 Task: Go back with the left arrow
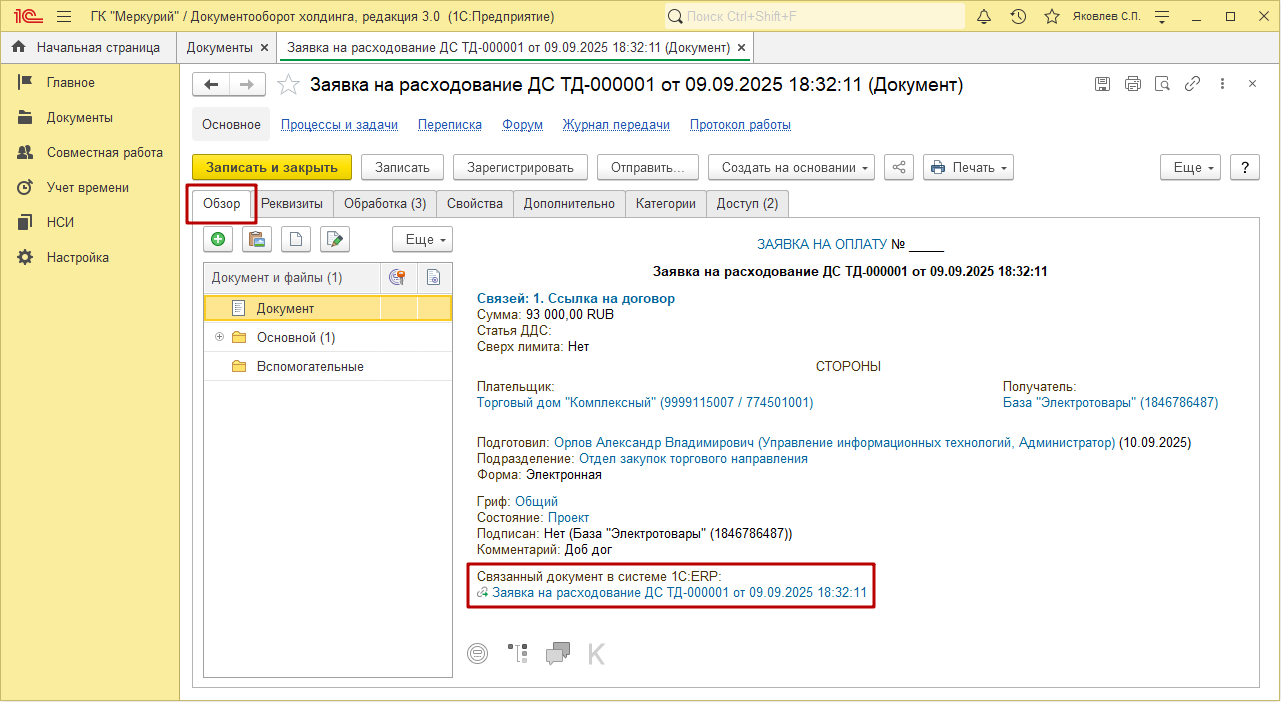coord(211,85)
